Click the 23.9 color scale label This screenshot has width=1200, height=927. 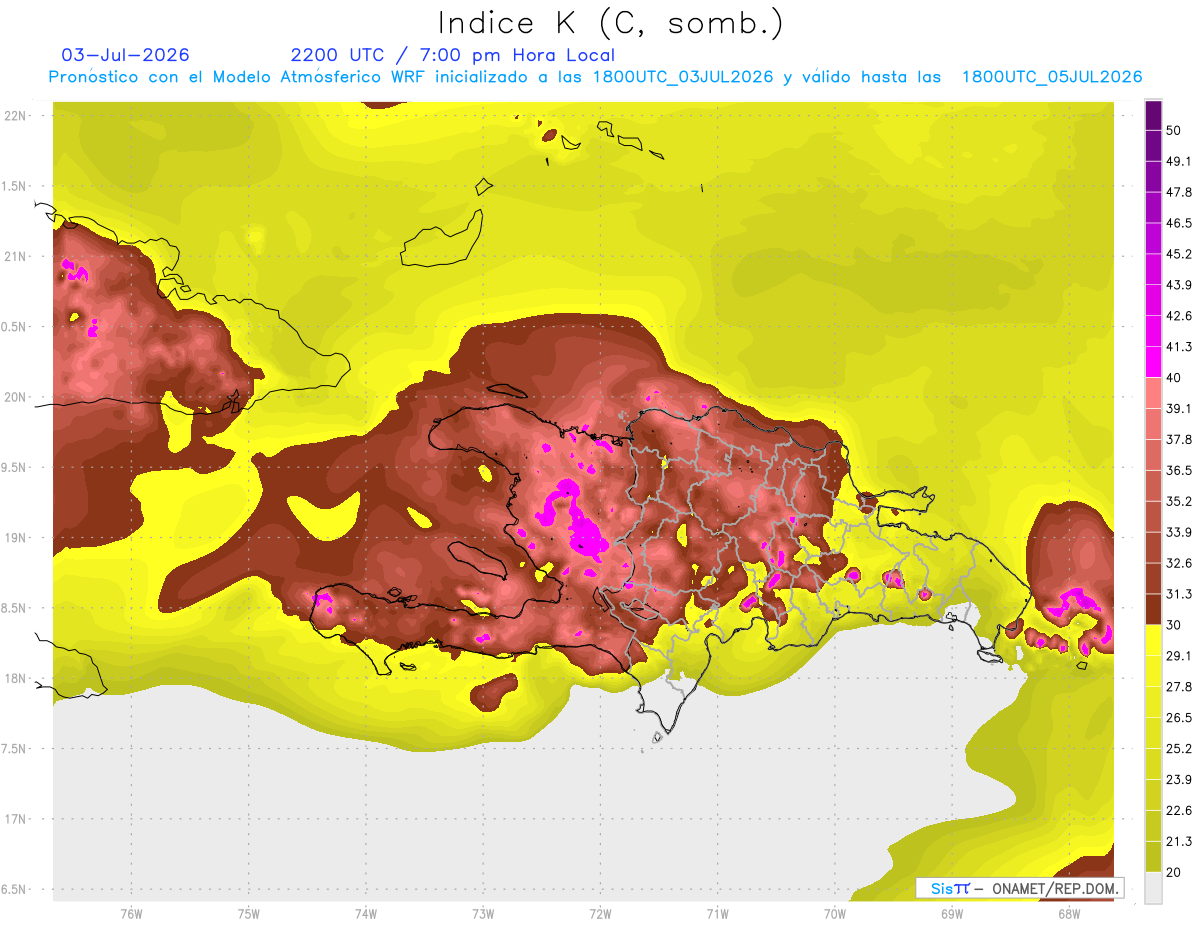pyautogui.click(x=1178, y=780)
